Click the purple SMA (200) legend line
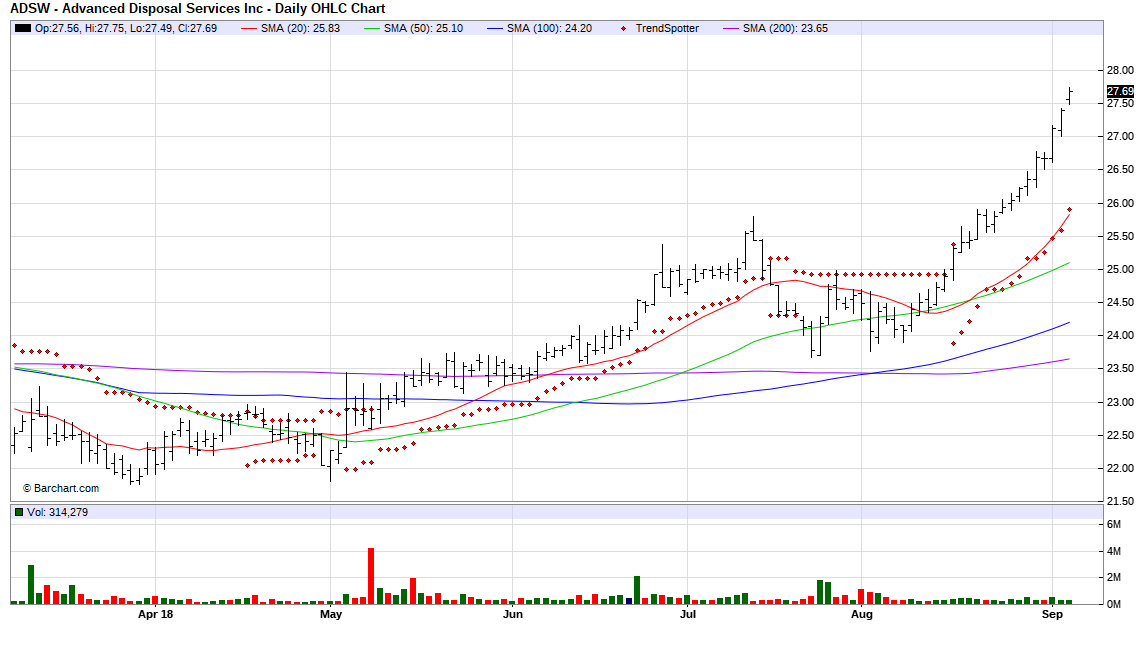 [x=731, y=28]
